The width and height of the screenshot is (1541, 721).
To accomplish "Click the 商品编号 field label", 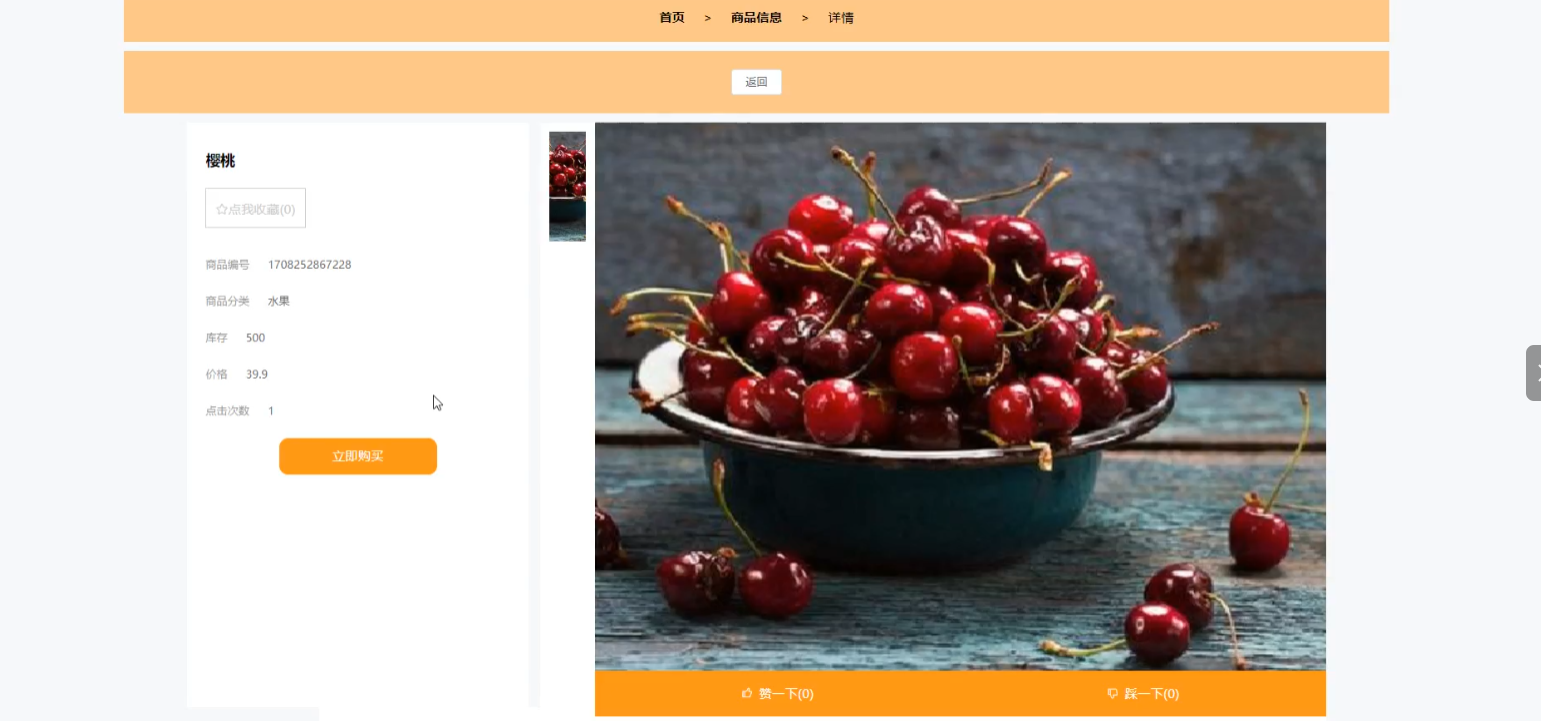I will 227,265.
